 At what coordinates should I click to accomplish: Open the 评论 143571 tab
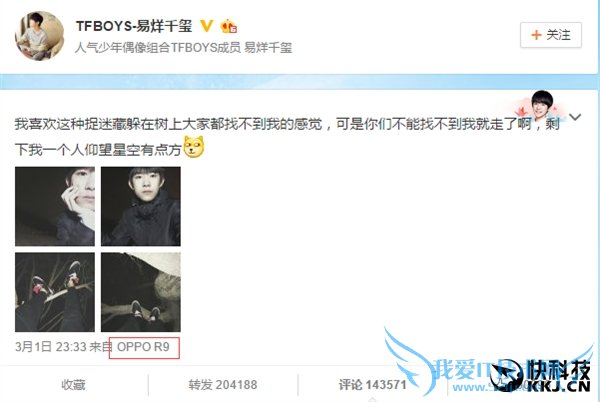tap(372, 384)
